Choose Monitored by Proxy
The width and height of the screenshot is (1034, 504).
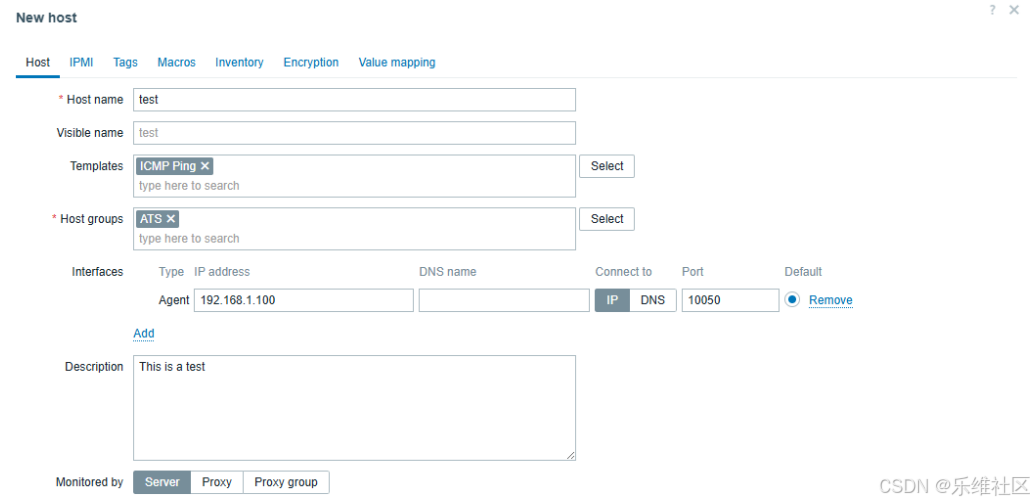point(217,482)
